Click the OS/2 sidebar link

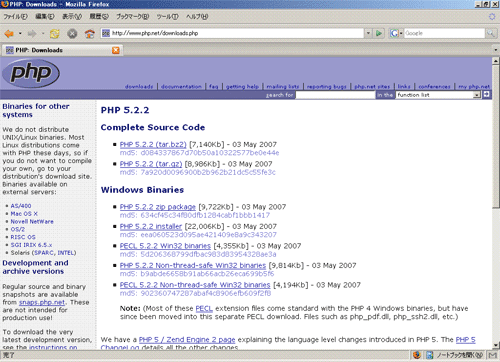[18, 229]
